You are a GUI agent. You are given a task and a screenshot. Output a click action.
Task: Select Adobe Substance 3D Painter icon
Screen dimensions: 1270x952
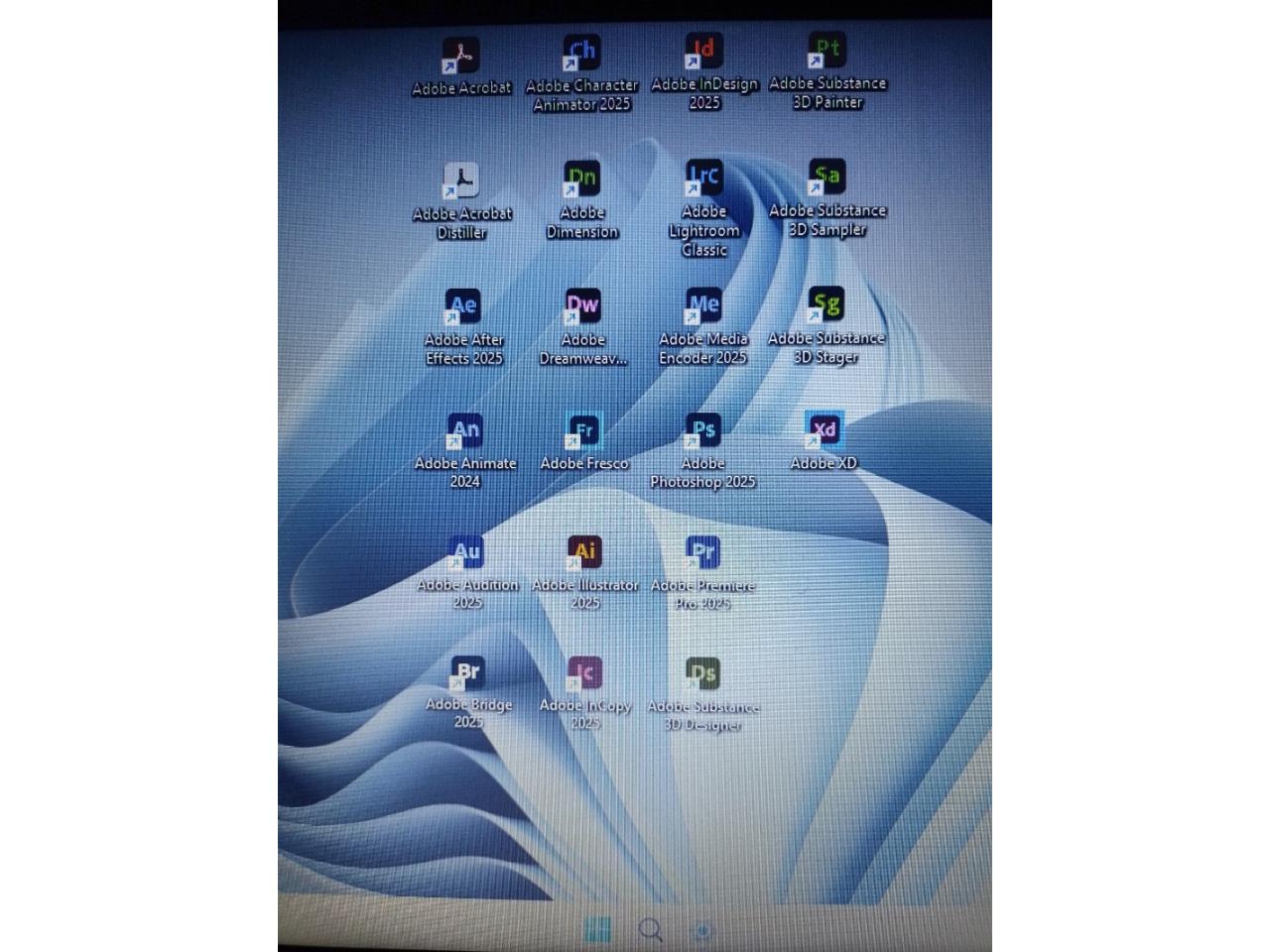tap(826, 51)
